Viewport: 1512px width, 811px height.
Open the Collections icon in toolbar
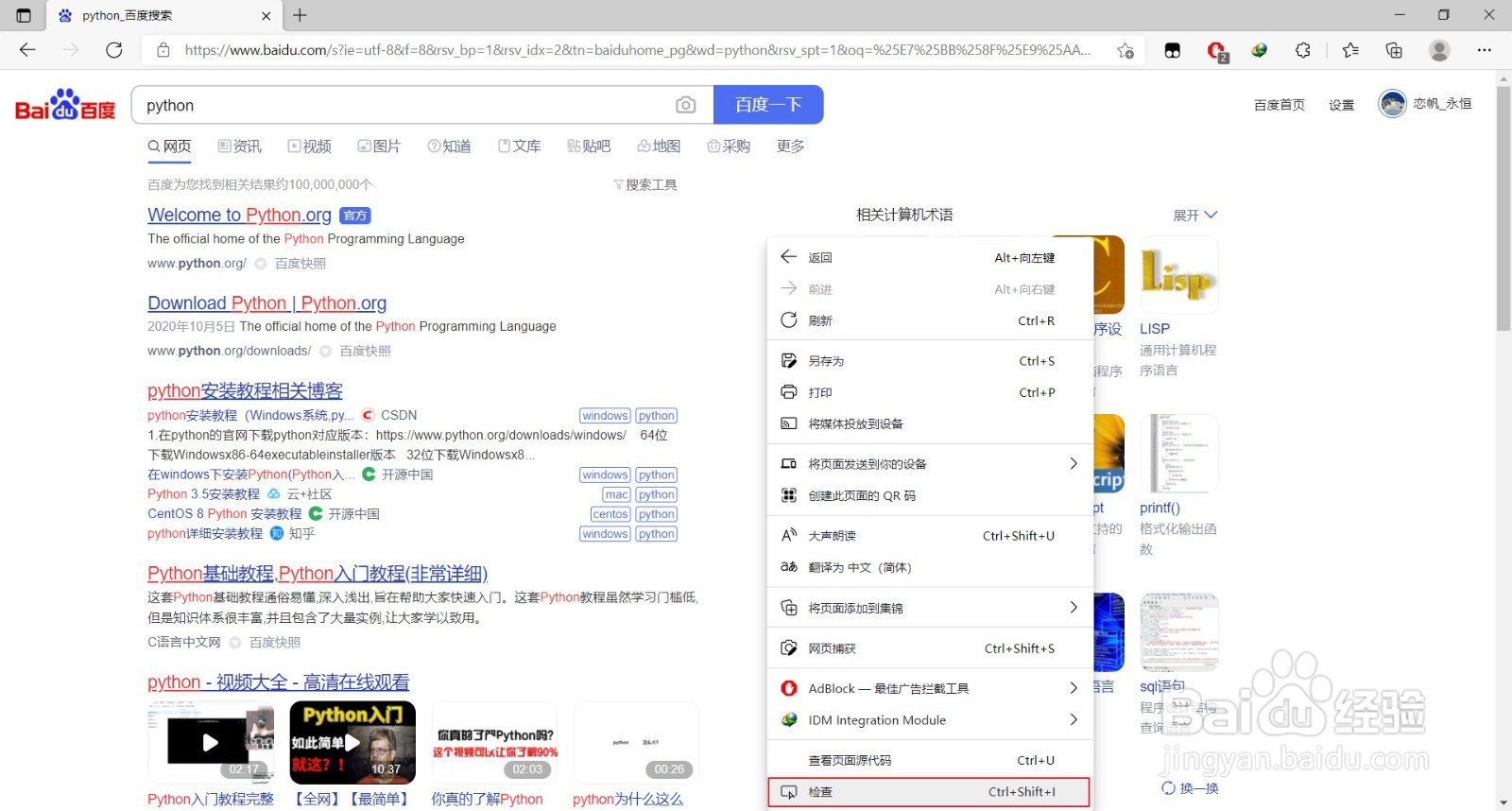tap(1394, 50)
